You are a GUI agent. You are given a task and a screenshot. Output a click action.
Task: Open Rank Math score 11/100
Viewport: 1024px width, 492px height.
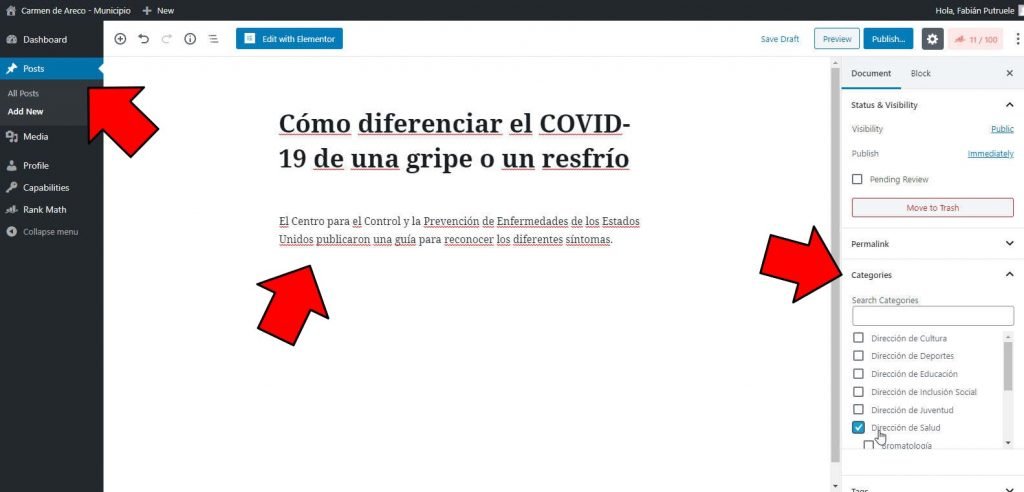[x=975, y=39]
